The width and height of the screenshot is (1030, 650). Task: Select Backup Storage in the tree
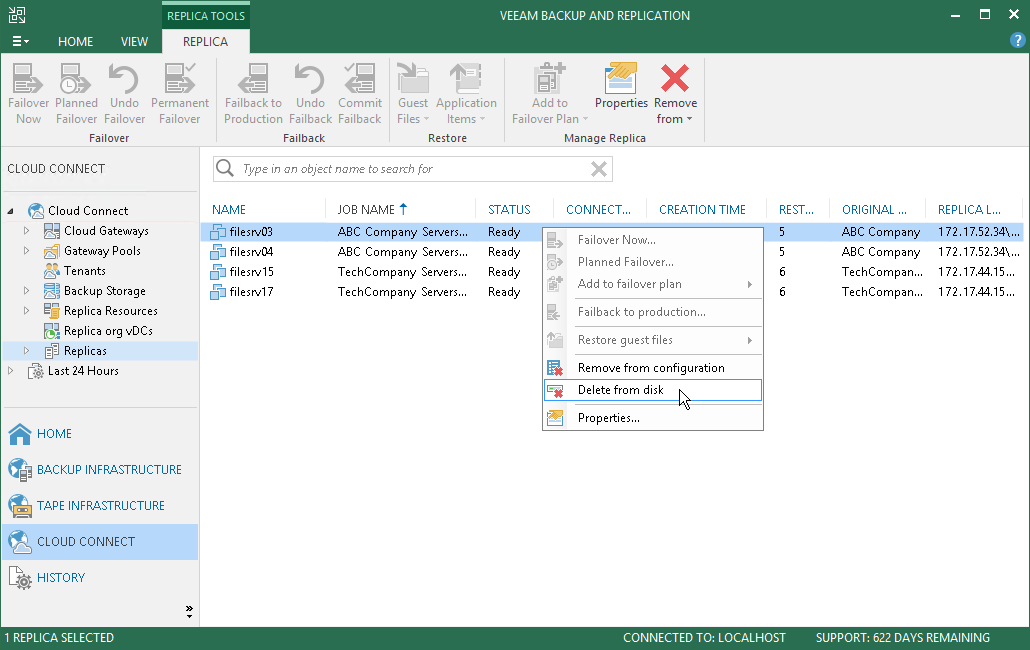[104, 291]
